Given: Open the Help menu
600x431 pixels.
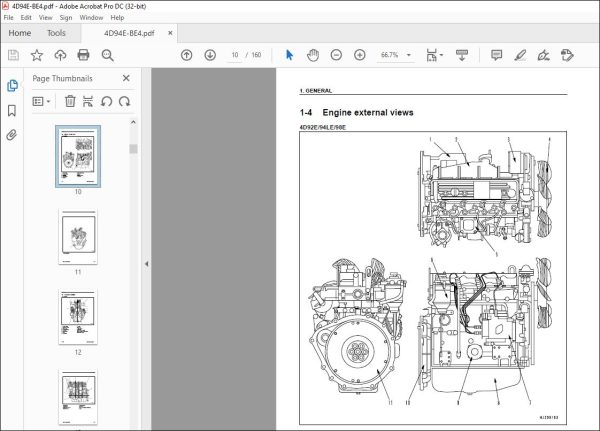Looking at the screenshot, I should point(117,18).
